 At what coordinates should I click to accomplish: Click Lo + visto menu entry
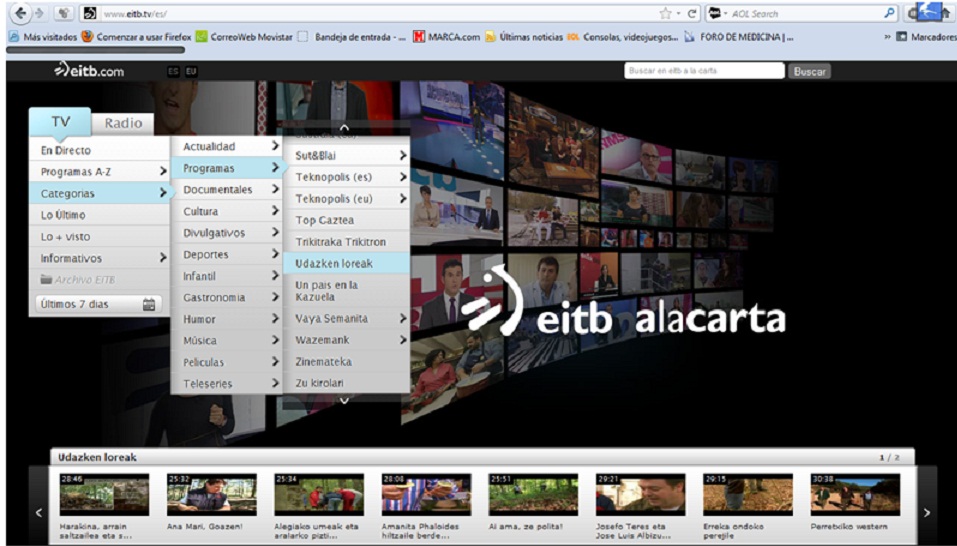[x=99, y=237]
